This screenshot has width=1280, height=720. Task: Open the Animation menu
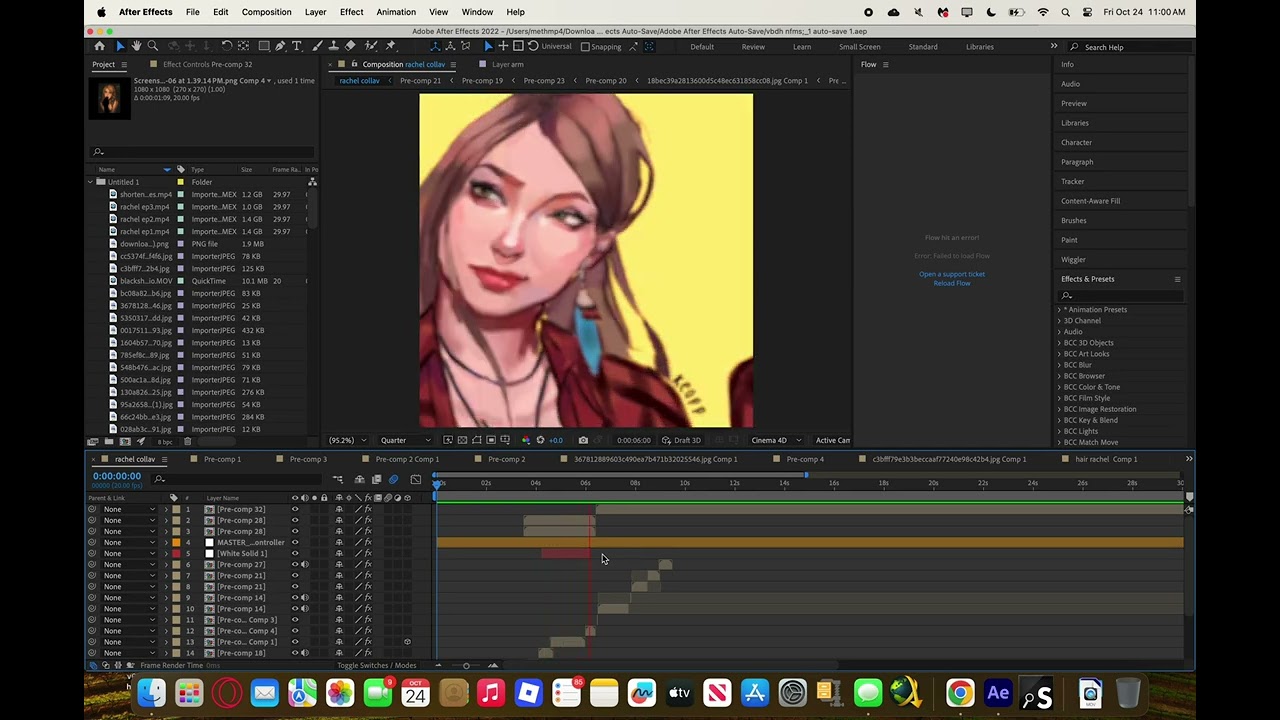(x=396, y=12)
